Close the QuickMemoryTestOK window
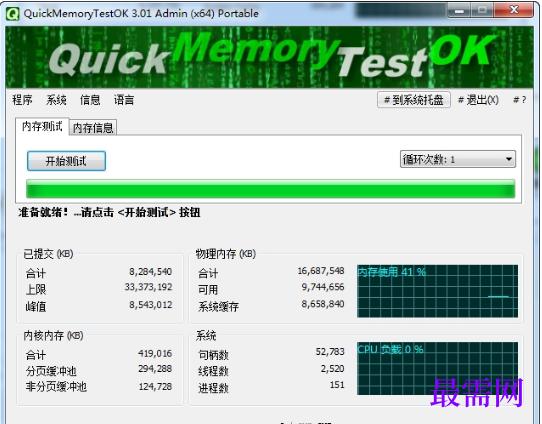 click(x=514, y=10)
